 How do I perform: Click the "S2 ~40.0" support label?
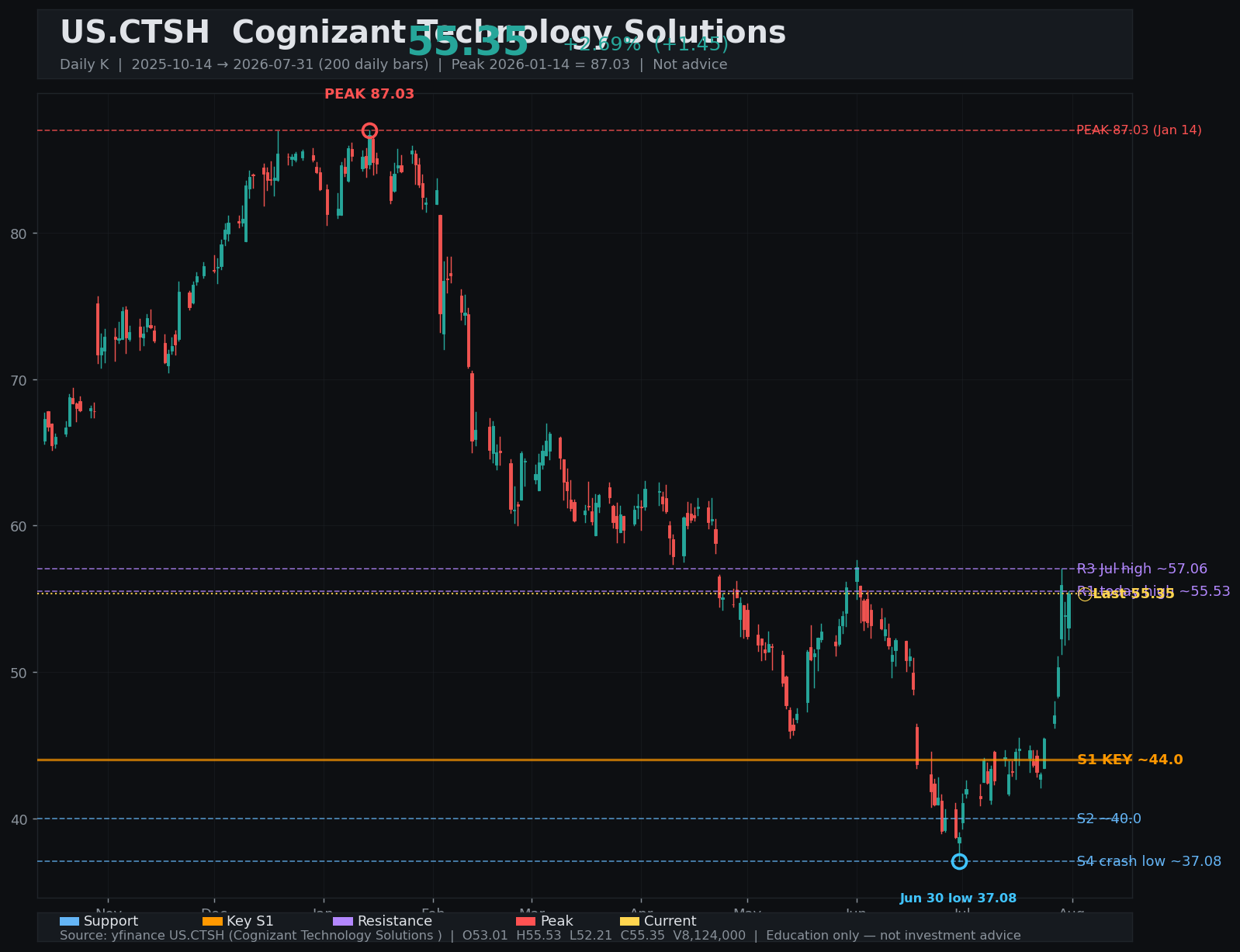[x=1109, y=819]
